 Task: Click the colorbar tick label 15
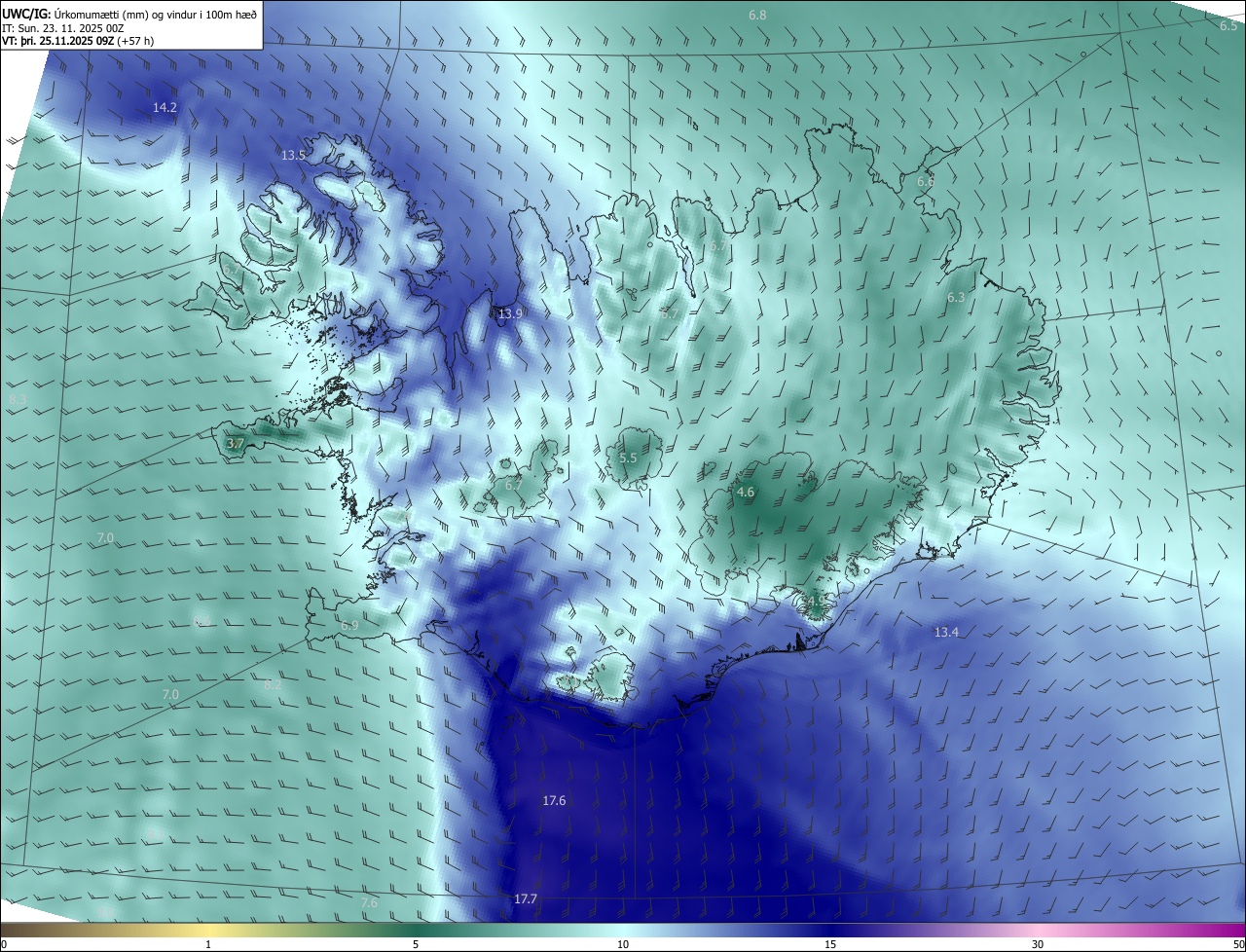click(830, 944)
